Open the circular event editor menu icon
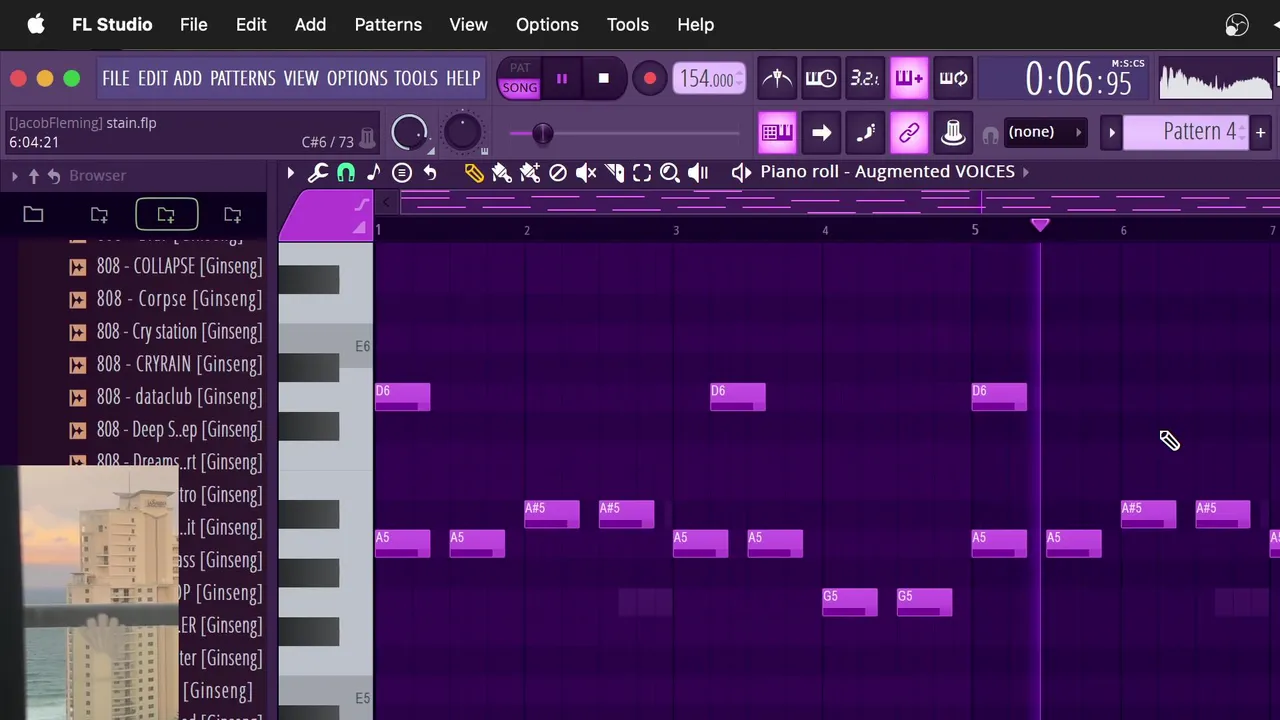Image resolution: width=1280 pixels, height=720 pixels. (402, 173)
